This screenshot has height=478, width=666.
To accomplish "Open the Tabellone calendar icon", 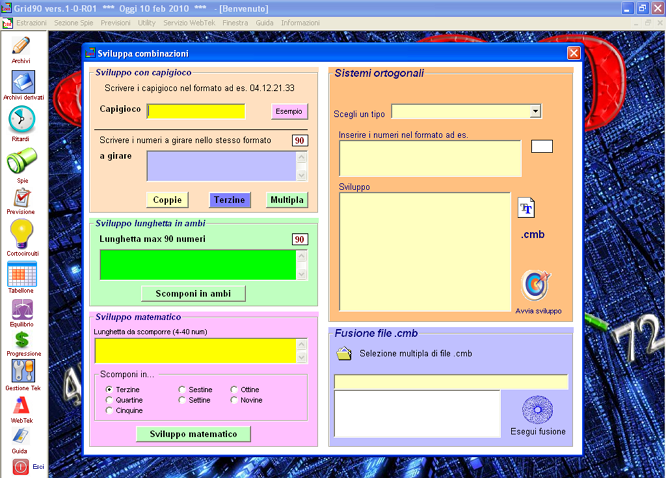I will (x=21, y=273).
